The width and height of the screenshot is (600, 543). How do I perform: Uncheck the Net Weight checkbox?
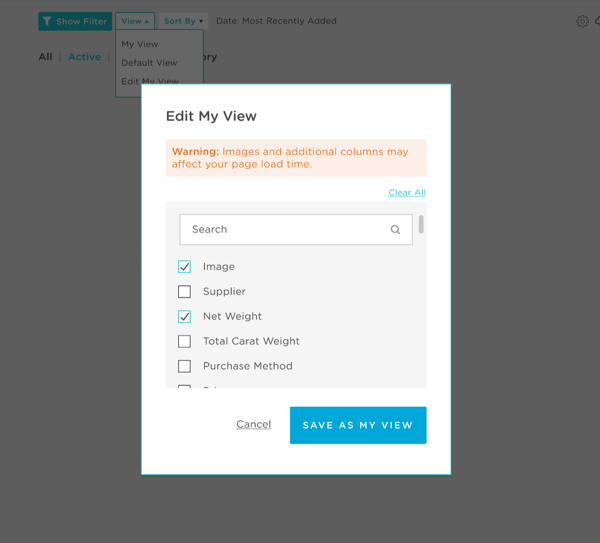[184, 316]
